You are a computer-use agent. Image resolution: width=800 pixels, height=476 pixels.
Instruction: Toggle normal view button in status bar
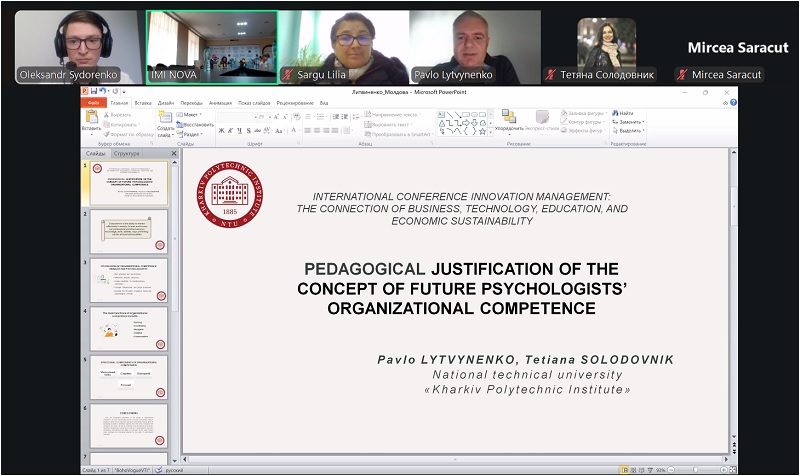625,469
